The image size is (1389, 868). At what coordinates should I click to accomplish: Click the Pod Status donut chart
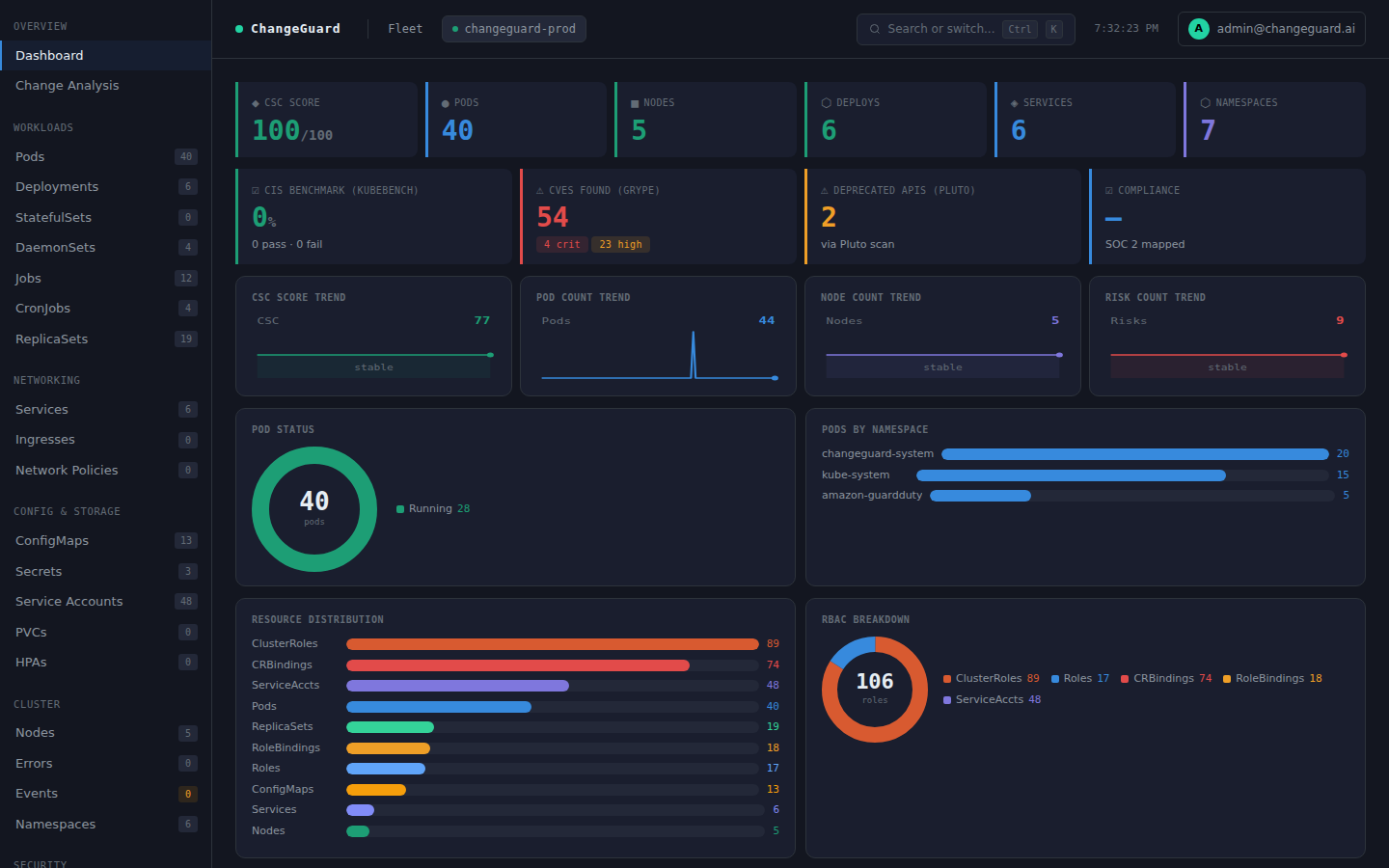[314, 509]
